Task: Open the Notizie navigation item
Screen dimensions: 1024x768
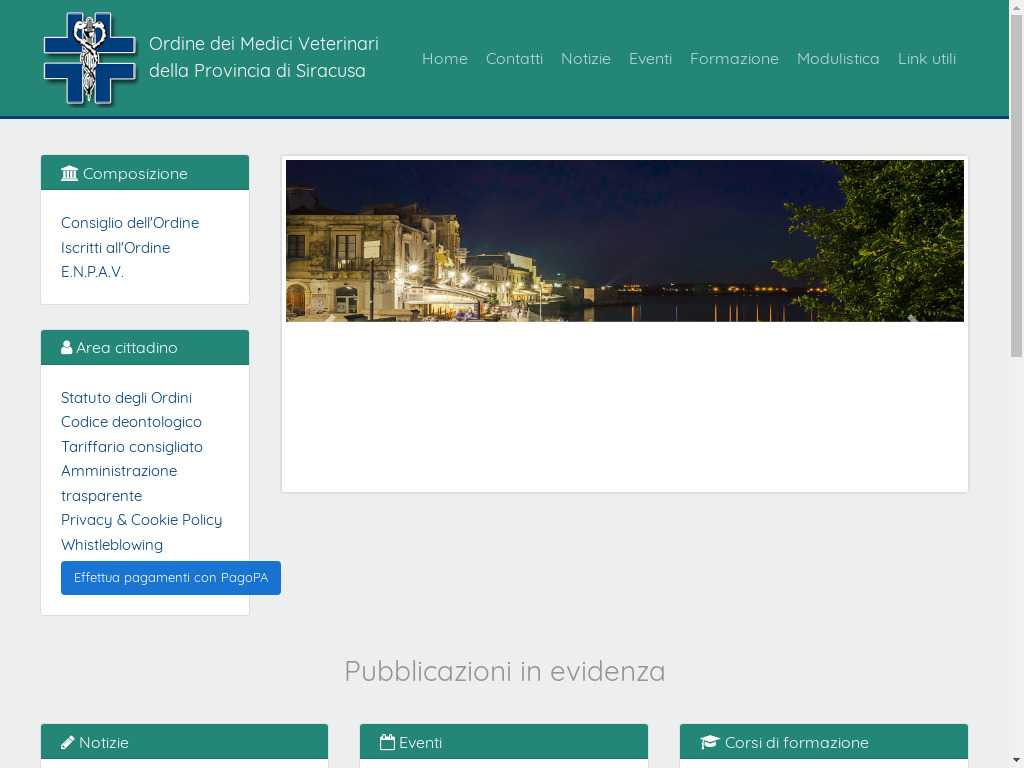Action: pos(586,59)
